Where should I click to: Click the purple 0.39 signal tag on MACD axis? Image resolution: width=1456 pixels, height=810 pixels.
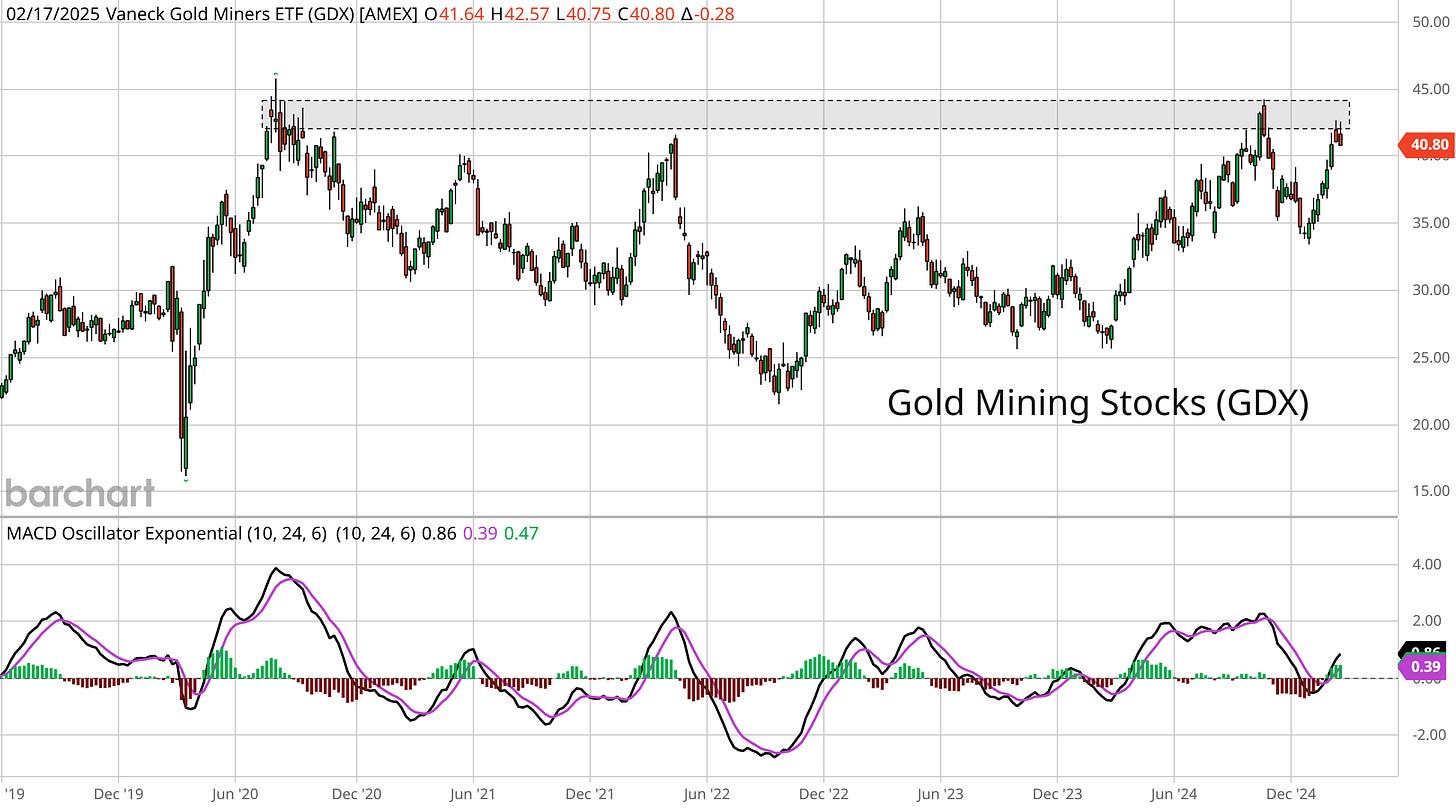click(1424, 667)
